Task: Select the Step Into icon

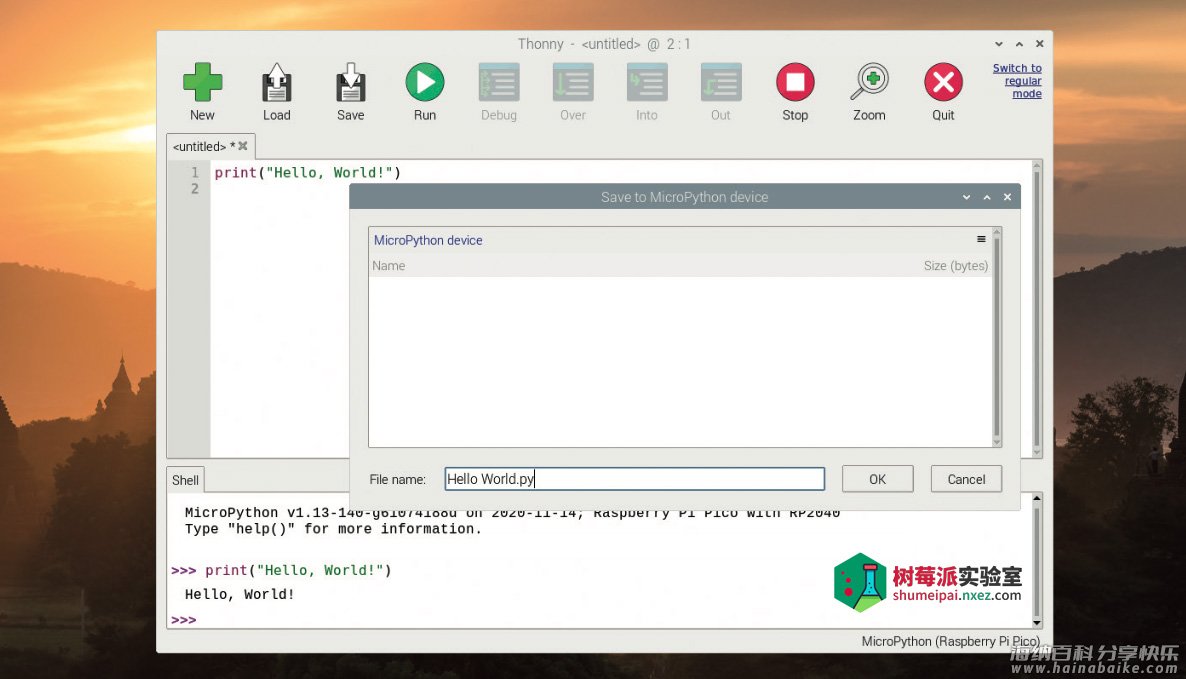Action: (x=647, y=82)
